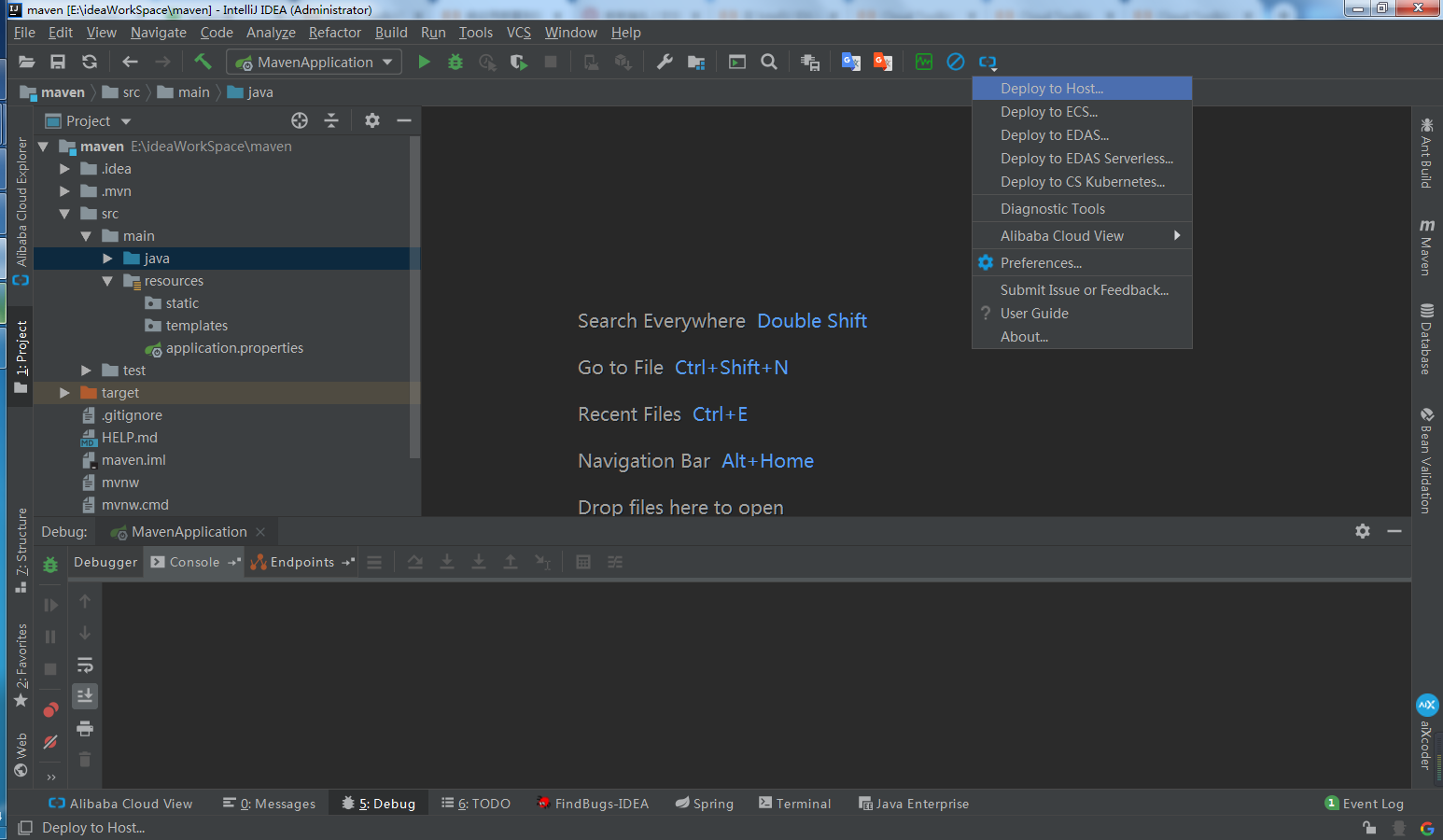Viewport: 1443px width, 840px height.
Task: Close the MavenApplication debug tab
Action: (260, 532)
